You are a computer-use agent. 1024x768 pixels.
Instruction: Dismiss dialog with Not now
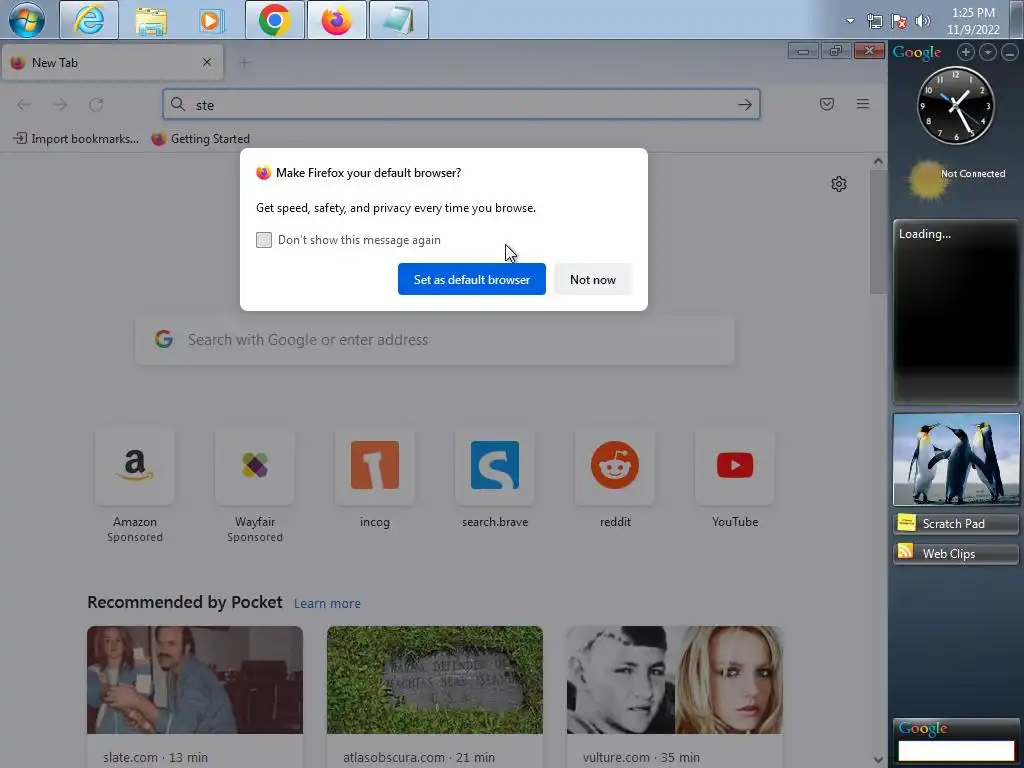pyautogui.click(x=593, y=280)
